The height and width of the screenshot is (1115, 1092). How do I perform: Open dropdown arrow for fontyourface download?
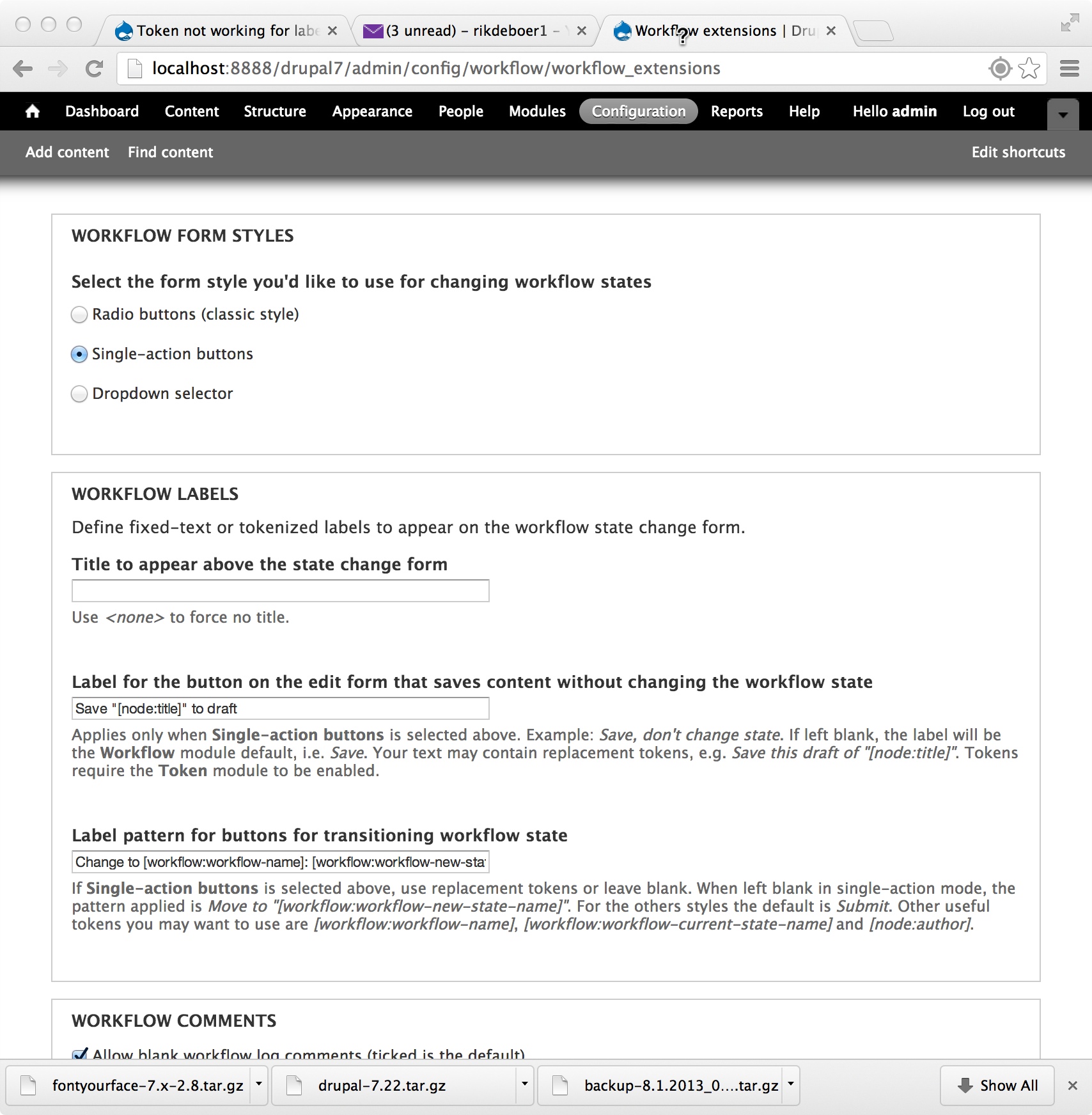tap(259, 1084)
